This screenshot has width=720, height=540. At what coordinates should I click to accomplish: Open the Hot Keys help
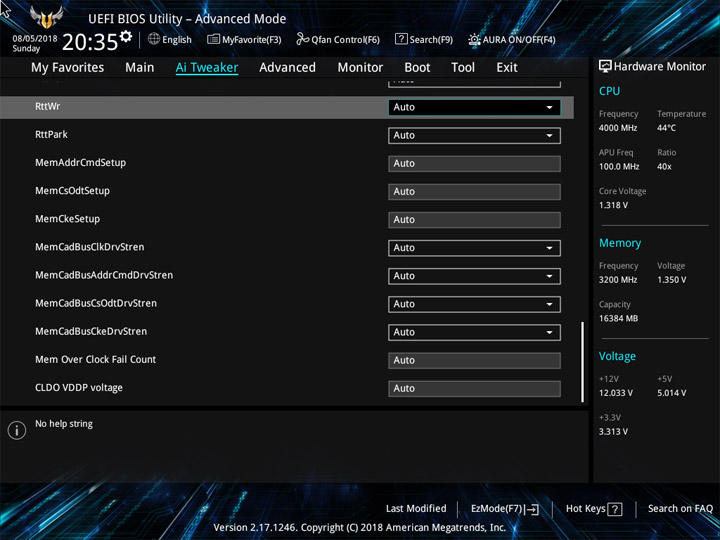[594, 509]
